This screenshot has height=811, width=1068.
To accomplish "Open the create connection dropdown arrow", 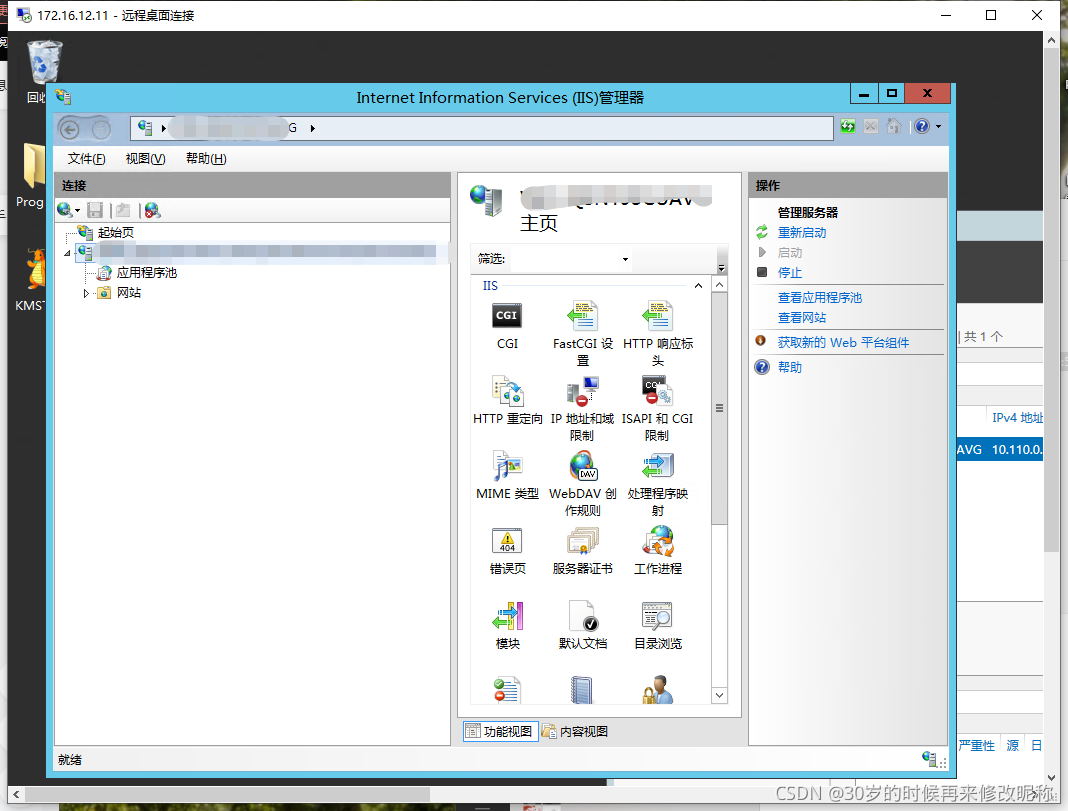I will [x=78, y=210].
